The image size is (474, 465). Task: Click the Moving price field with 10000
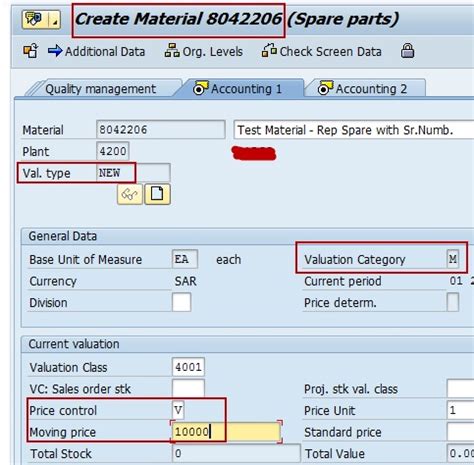226,432
